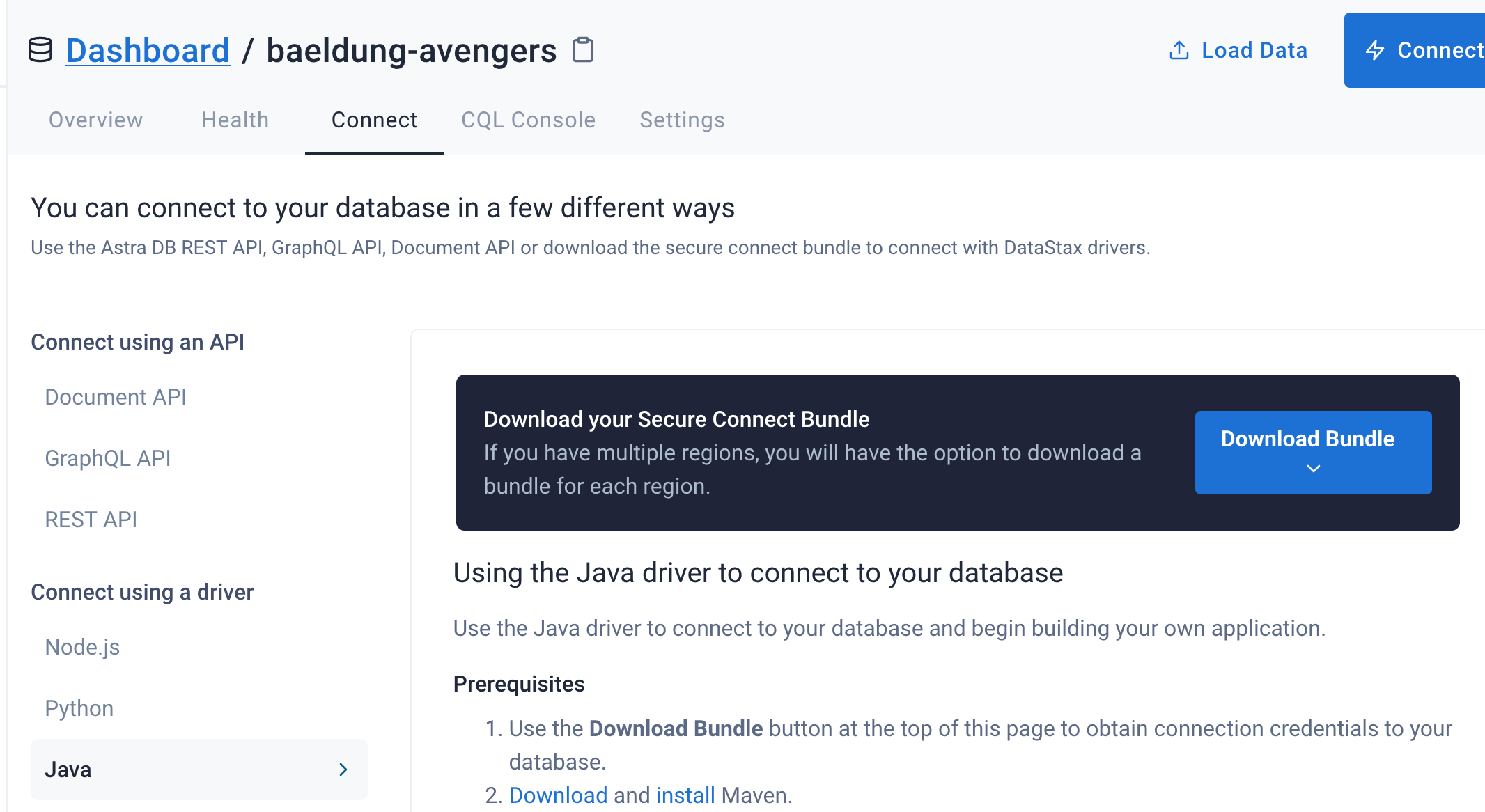Viewport: 1485px width, 812px height.
Task: Select Document API in sidebar
Action: click(116, 397)
